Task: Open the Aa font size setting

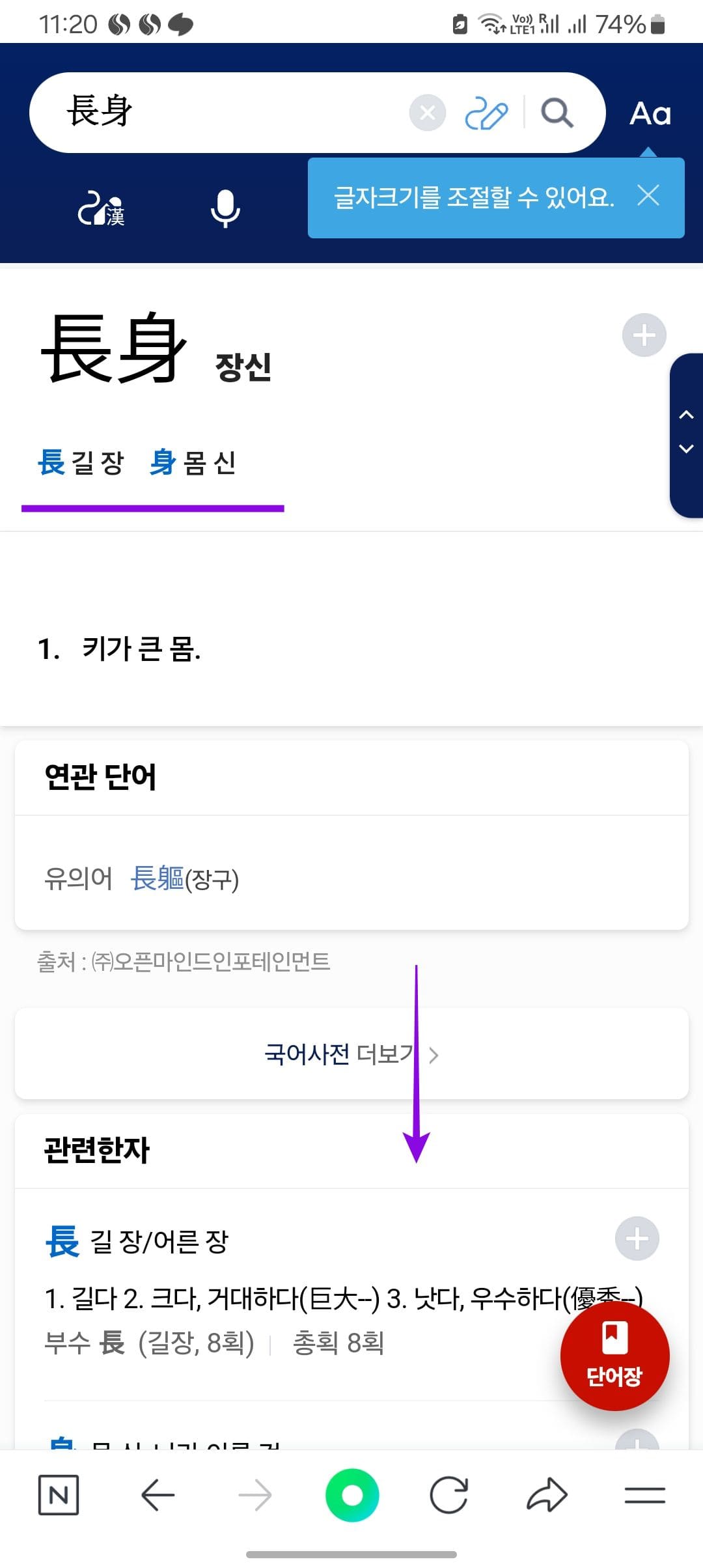Action: click(650, 113)
